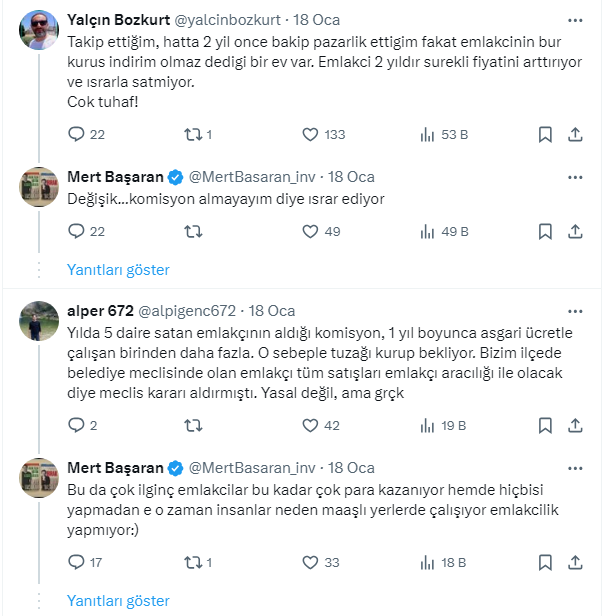Image resolution: width=616 pixels, height=616 pixels.
Task: Share Yalçın Bozkurt's tweet
Action: pyautogui.click(x=576, y=134)
